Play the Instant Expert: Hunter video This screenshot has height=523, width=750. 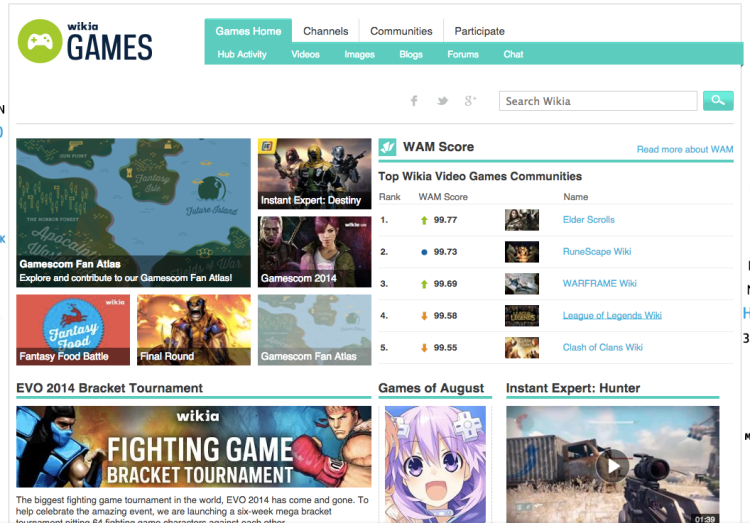pos(612,465)
